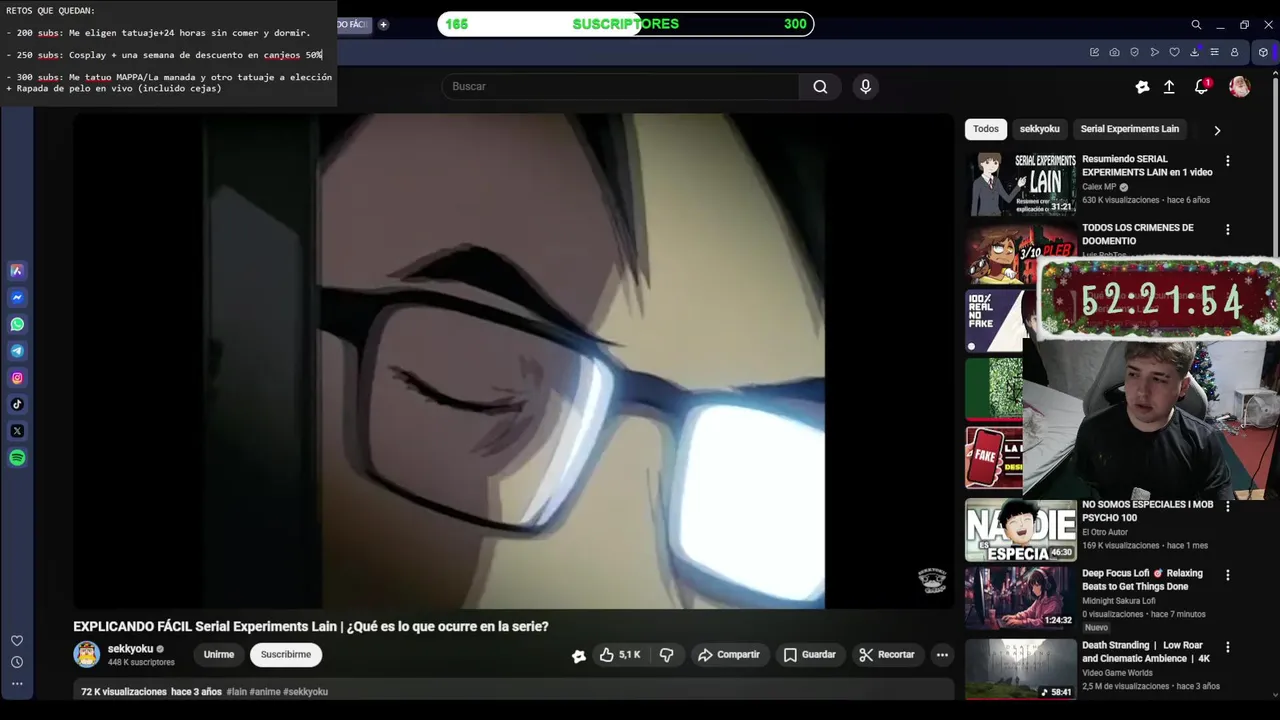Click Compartir share button

tap(729, 655)
